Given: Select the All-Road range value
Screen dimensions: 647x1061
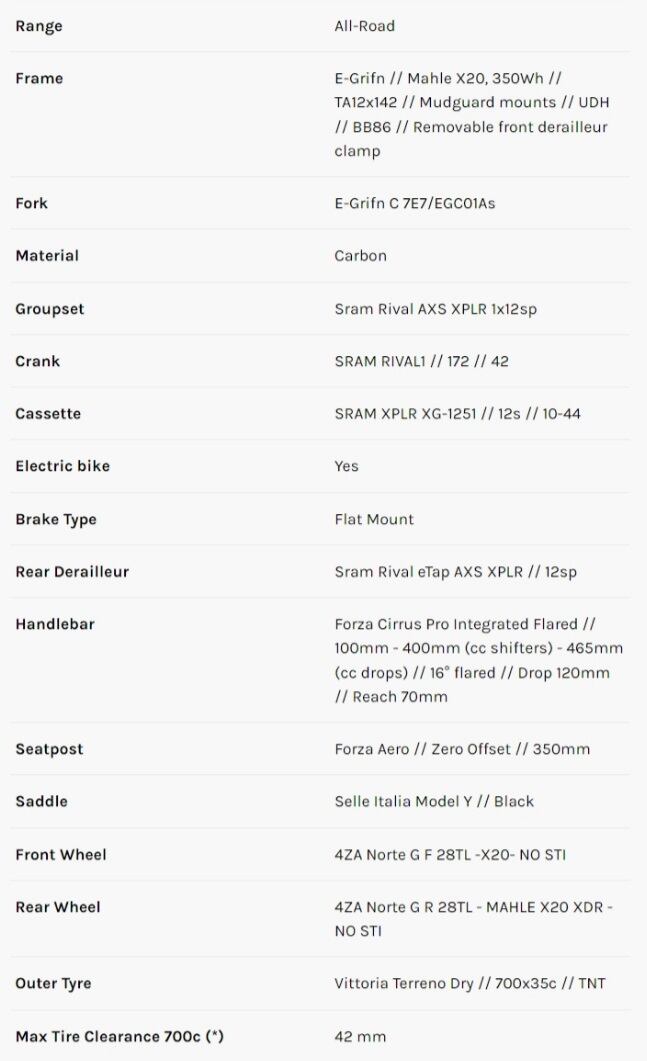Looking at the screenshot, I should click(x=364, y=26).
